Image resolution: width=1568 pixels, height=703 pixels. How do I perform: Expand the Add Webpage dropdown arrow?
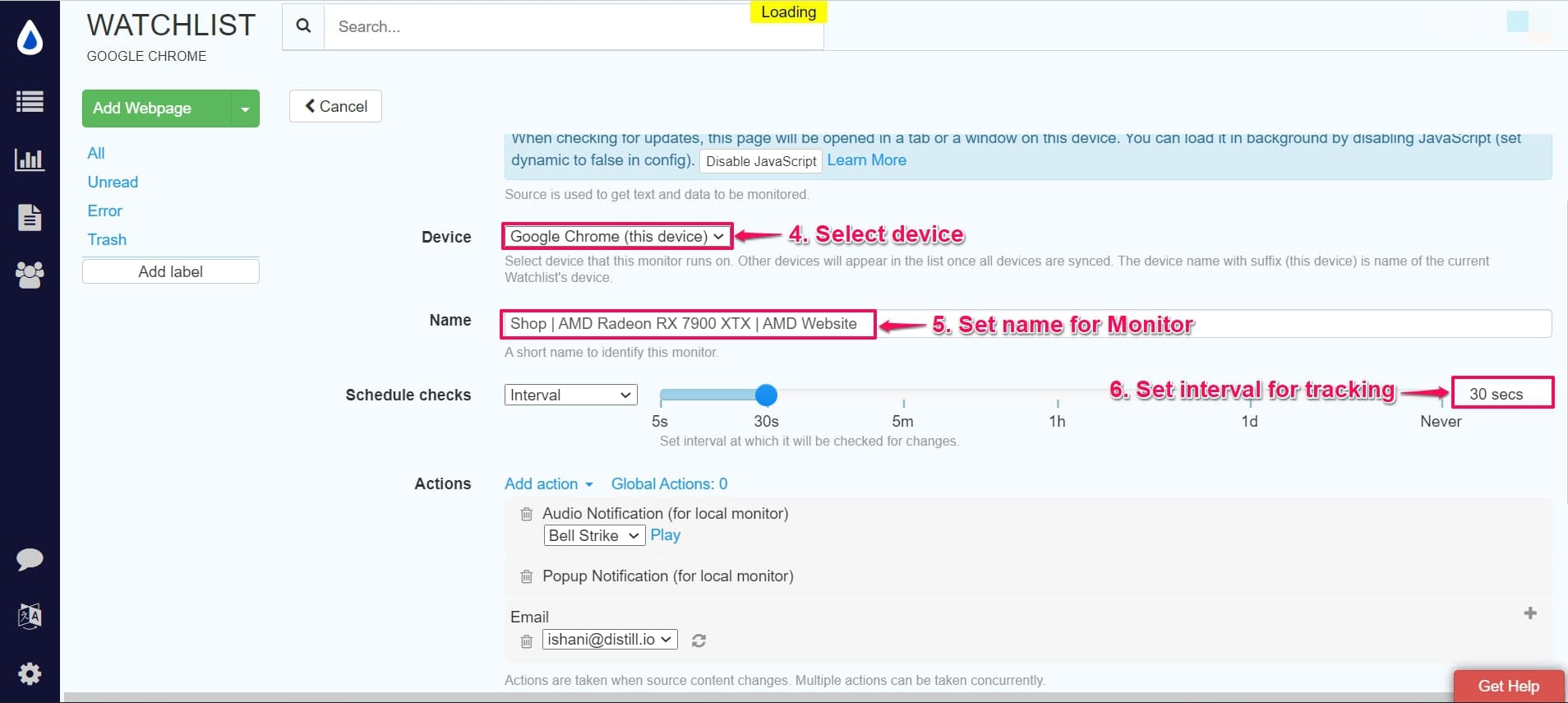(245, 109)
